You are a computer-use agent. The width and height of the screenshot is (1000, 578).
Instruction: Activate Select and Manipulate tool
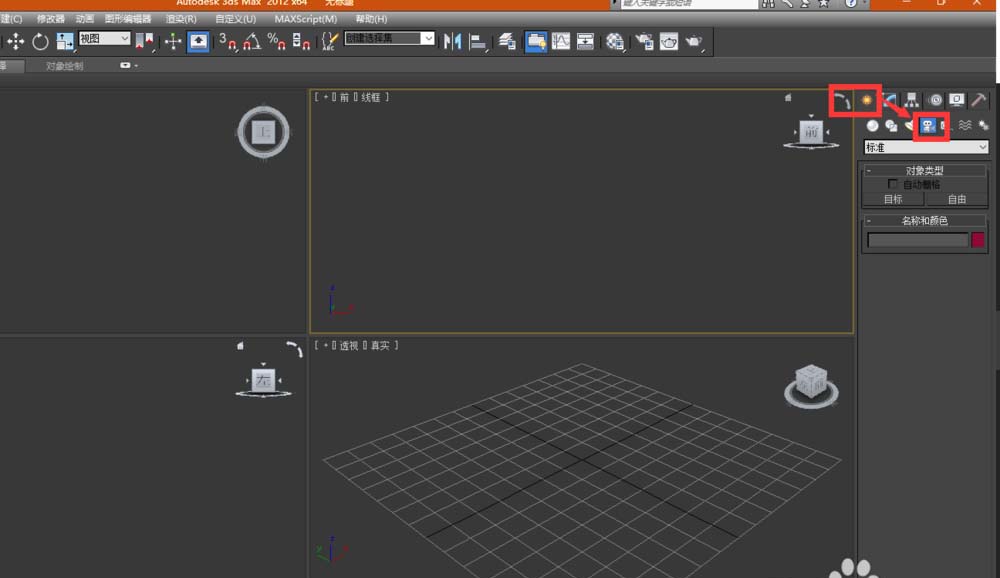[173, 42]
